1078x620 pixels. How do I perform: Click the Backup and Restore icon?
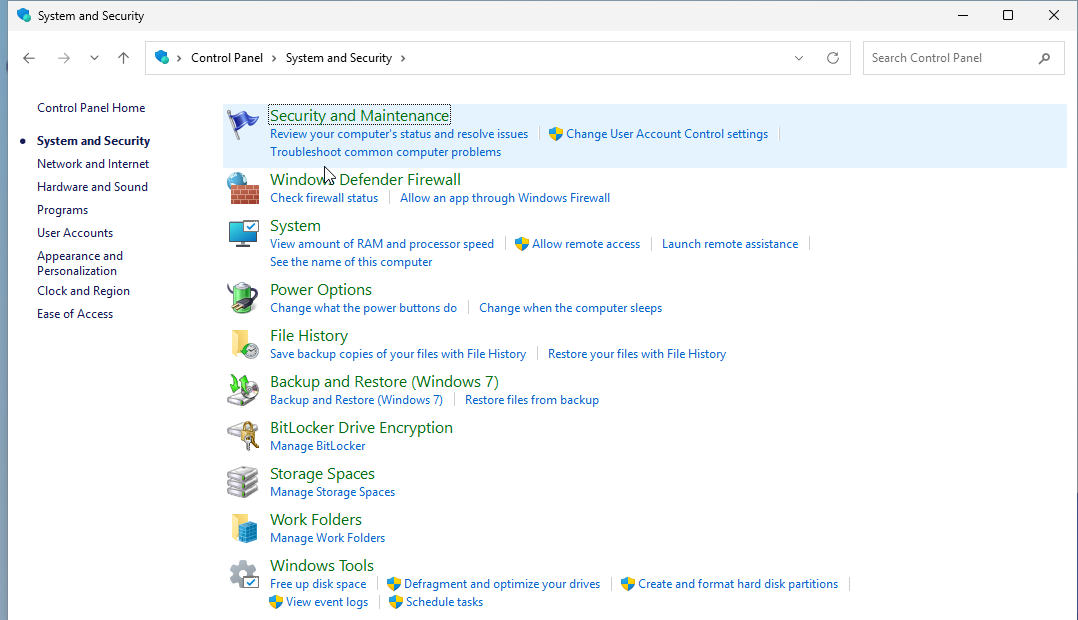pyautogui.click(x=243, y=390)
